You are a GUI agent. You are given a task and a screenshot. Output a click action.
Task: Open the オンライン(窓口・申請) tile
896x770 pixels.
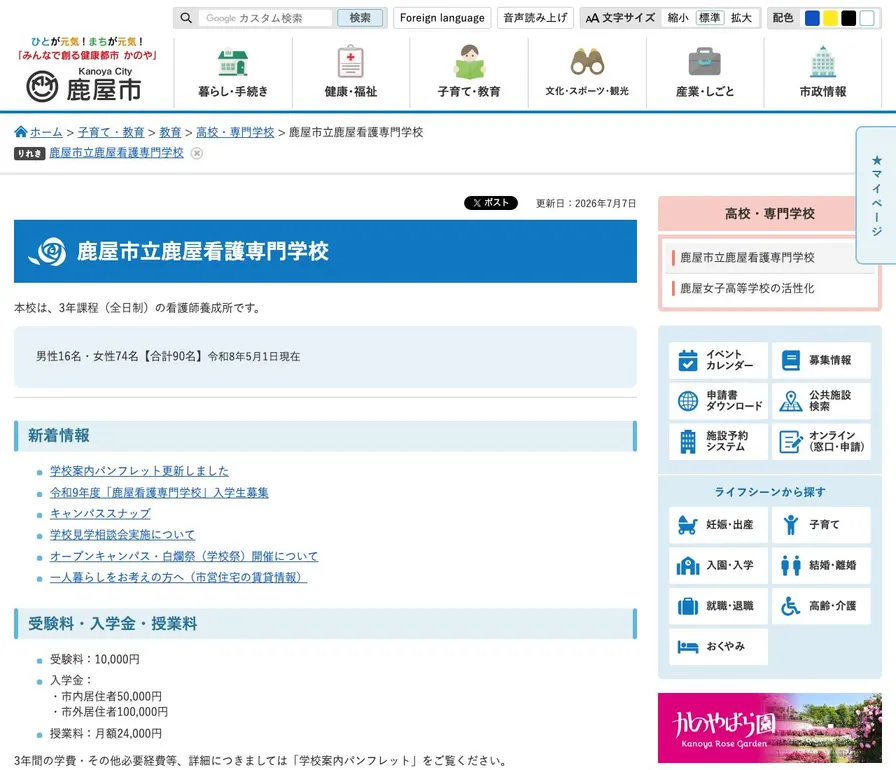821,441
